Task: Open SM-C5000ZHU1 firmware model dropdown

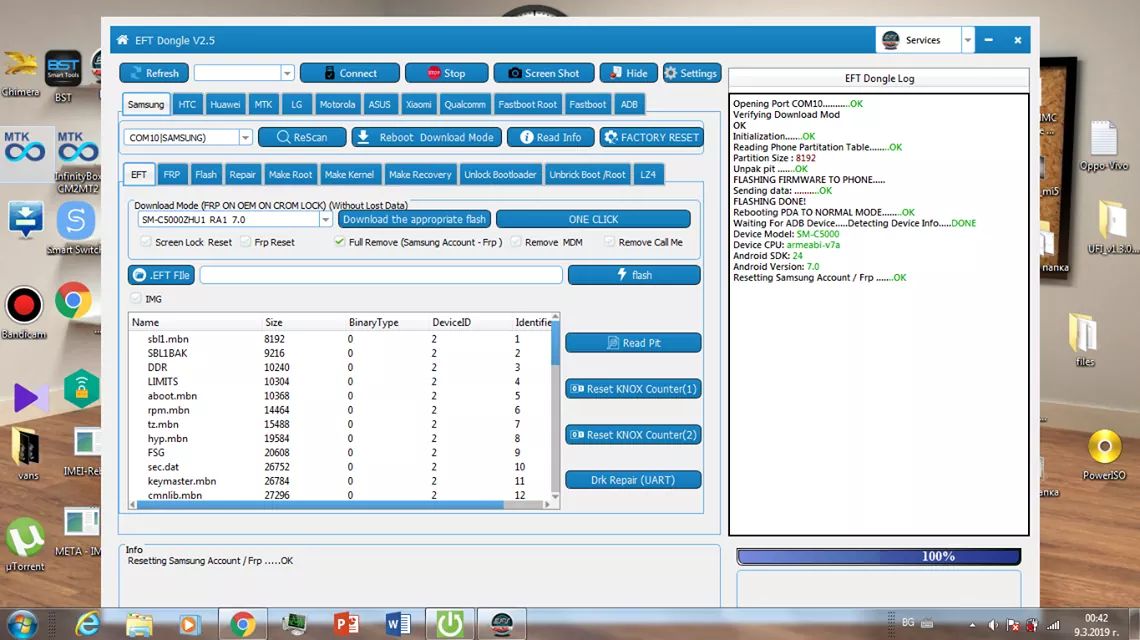Action: tap(326, 219)
